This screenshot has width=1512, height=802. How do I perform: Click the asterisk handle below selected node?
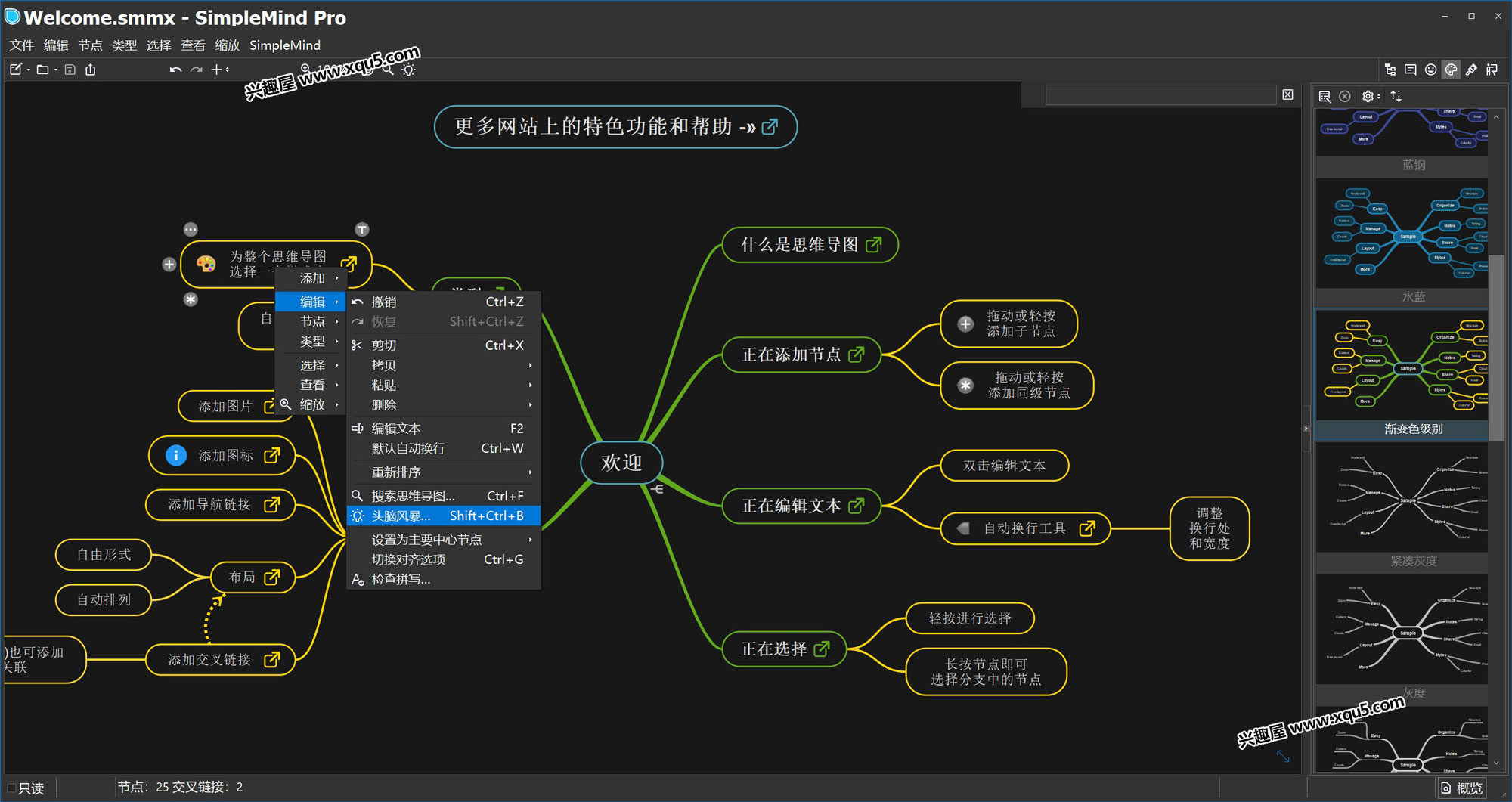pos(191,299)
